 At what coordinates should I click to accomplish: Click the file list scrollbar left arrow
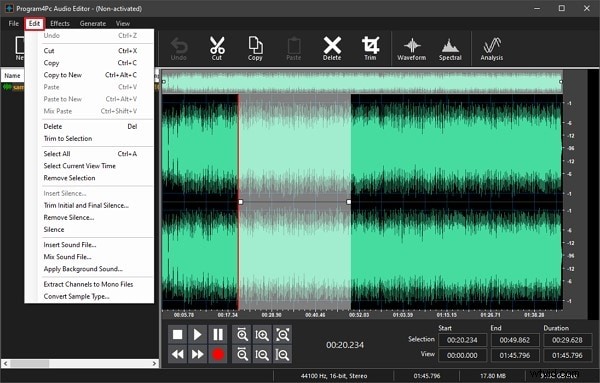(x=5, y=363)
